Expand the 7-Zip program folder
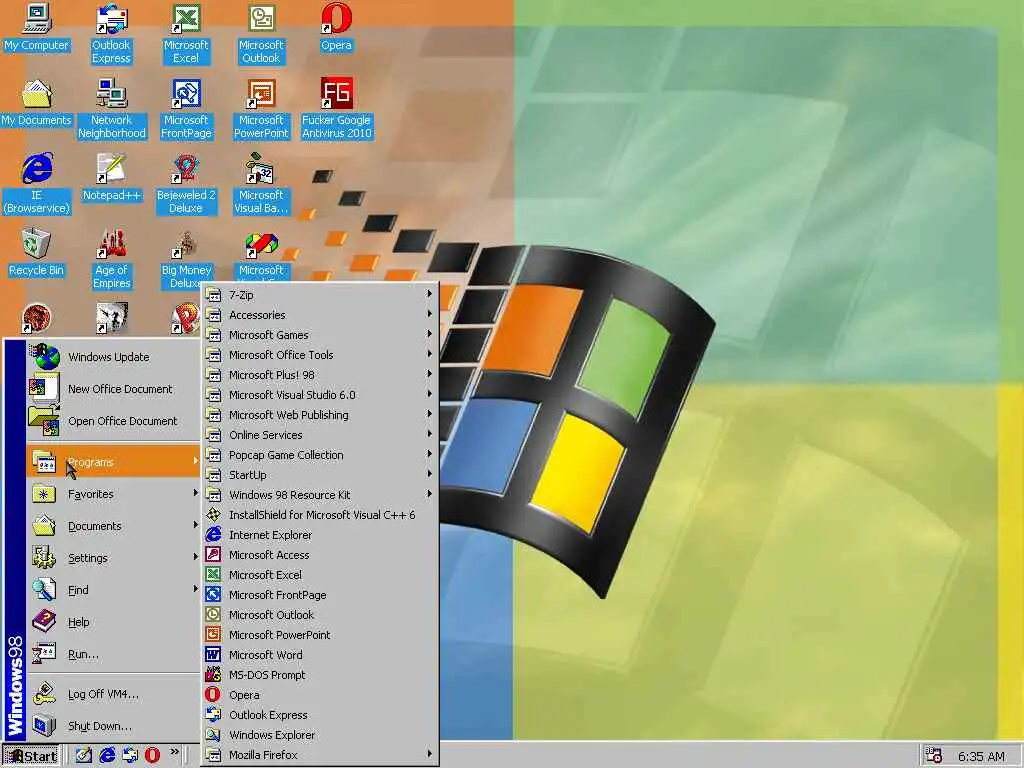 click(320, 295)
